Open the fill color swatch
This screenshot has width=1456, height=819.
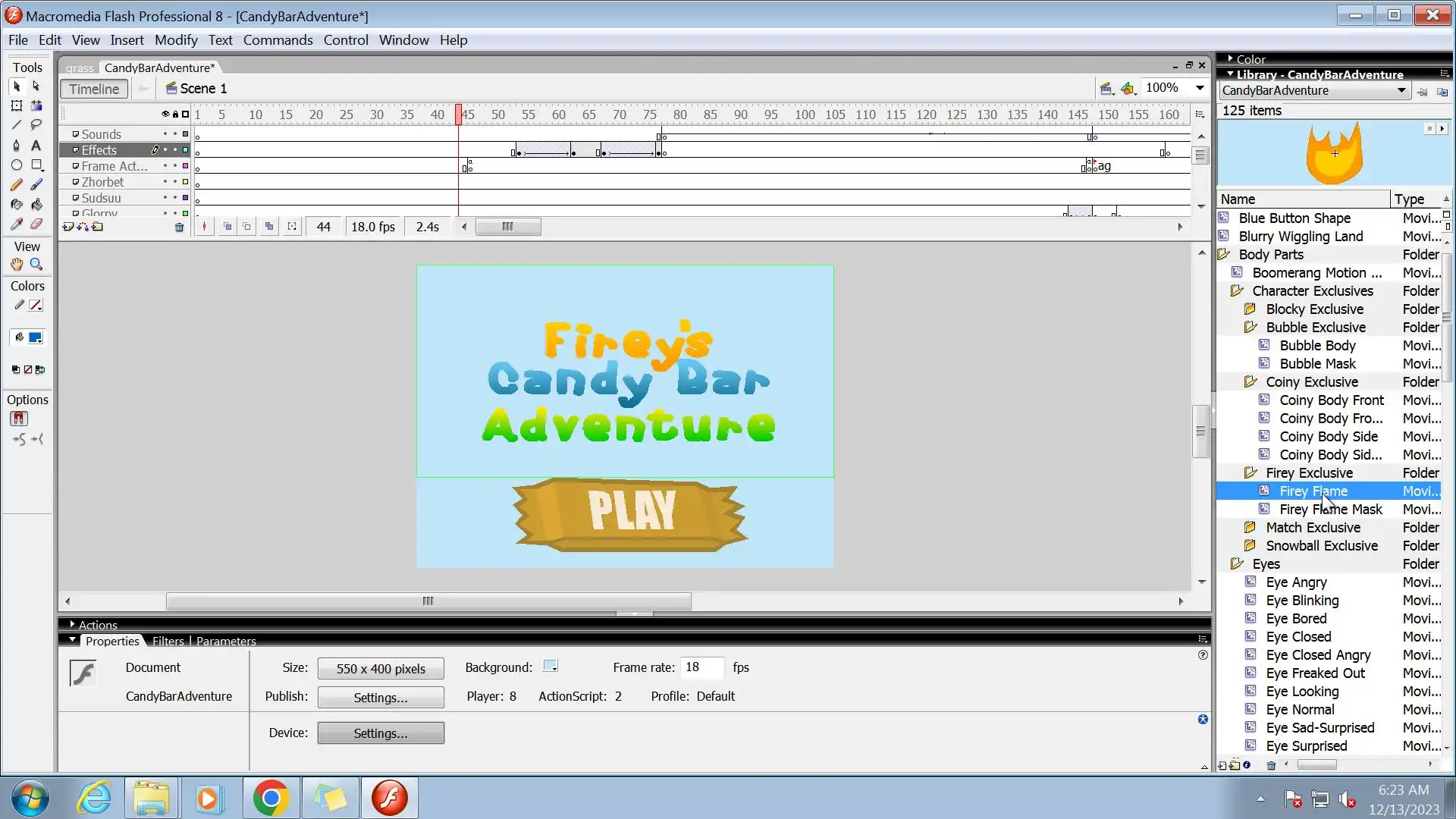click(36, 338)
